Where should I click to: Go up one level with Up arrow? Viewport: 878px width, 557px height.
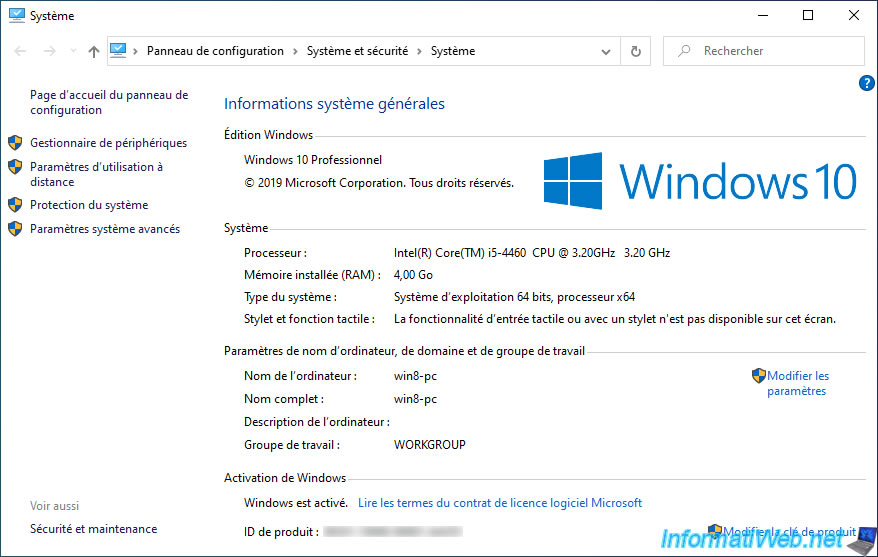click(93, 51)
